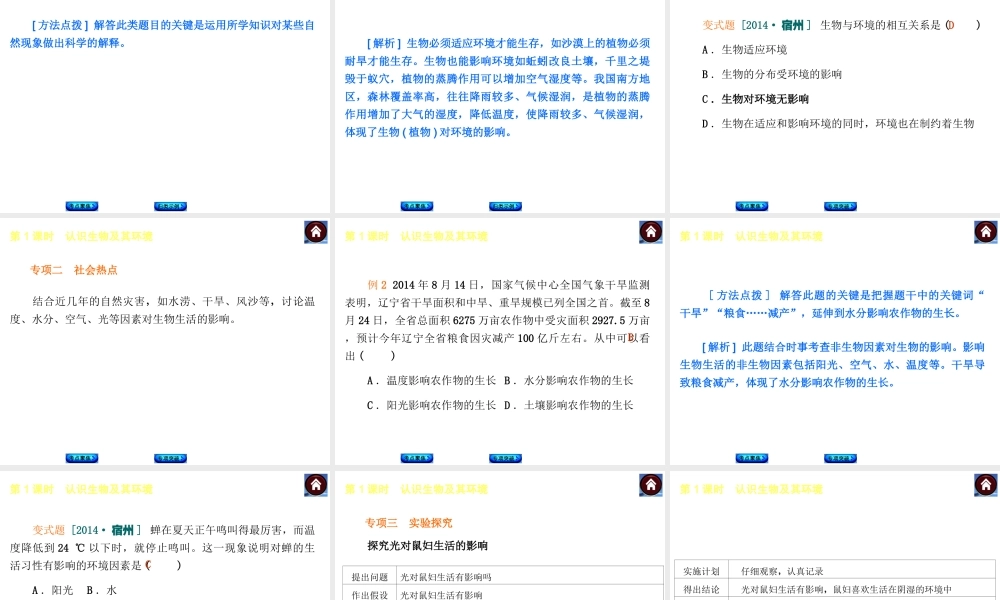Viewport: 1000px width, 600px height.
Task: Click the 变式题 label on the 蝉 slide
Action: [x=48, y=530]
